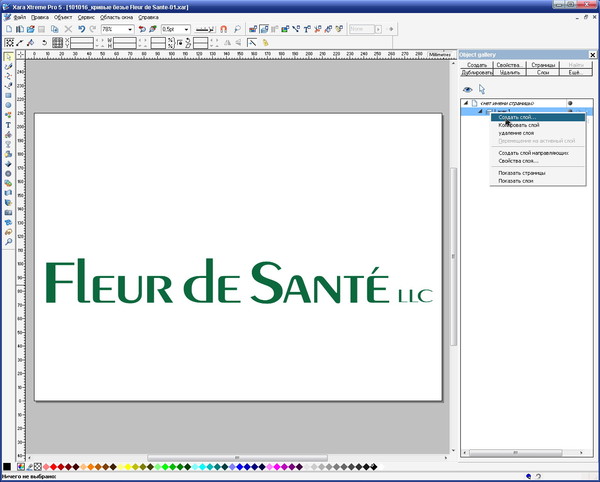
Task: Choose Копировать слой in context menu
Action: [x=538, y=125]
